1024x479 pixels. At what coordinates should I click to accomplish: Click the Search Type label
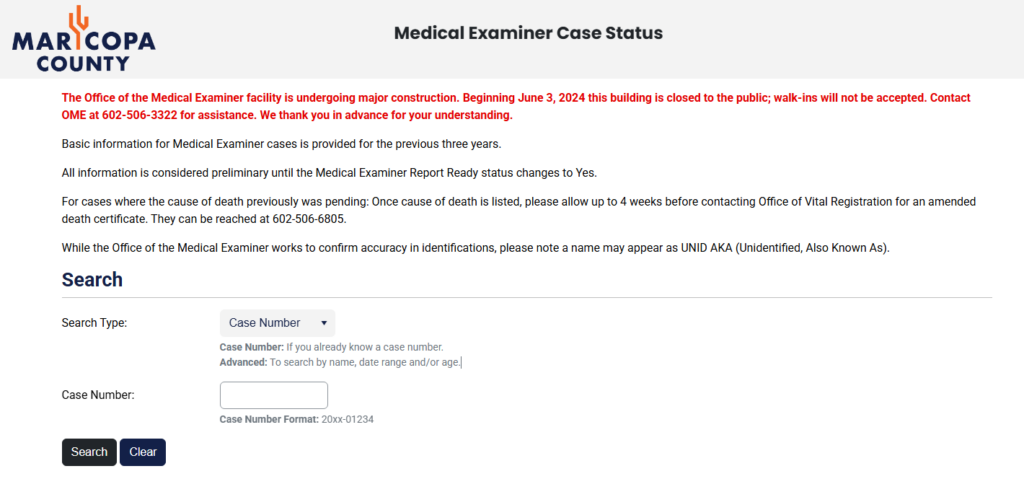pos(95,323)
